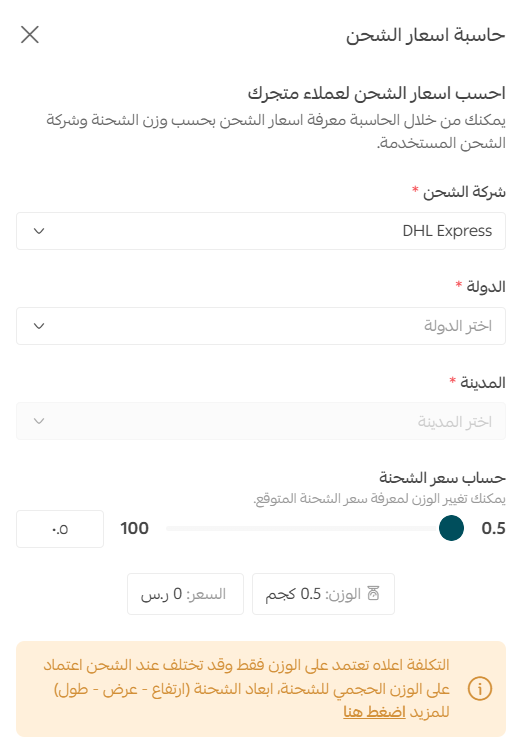The image size is (525, 741).
Task: Open the DHL Express shipping company dropdown
Action: (x=261, y=231)
